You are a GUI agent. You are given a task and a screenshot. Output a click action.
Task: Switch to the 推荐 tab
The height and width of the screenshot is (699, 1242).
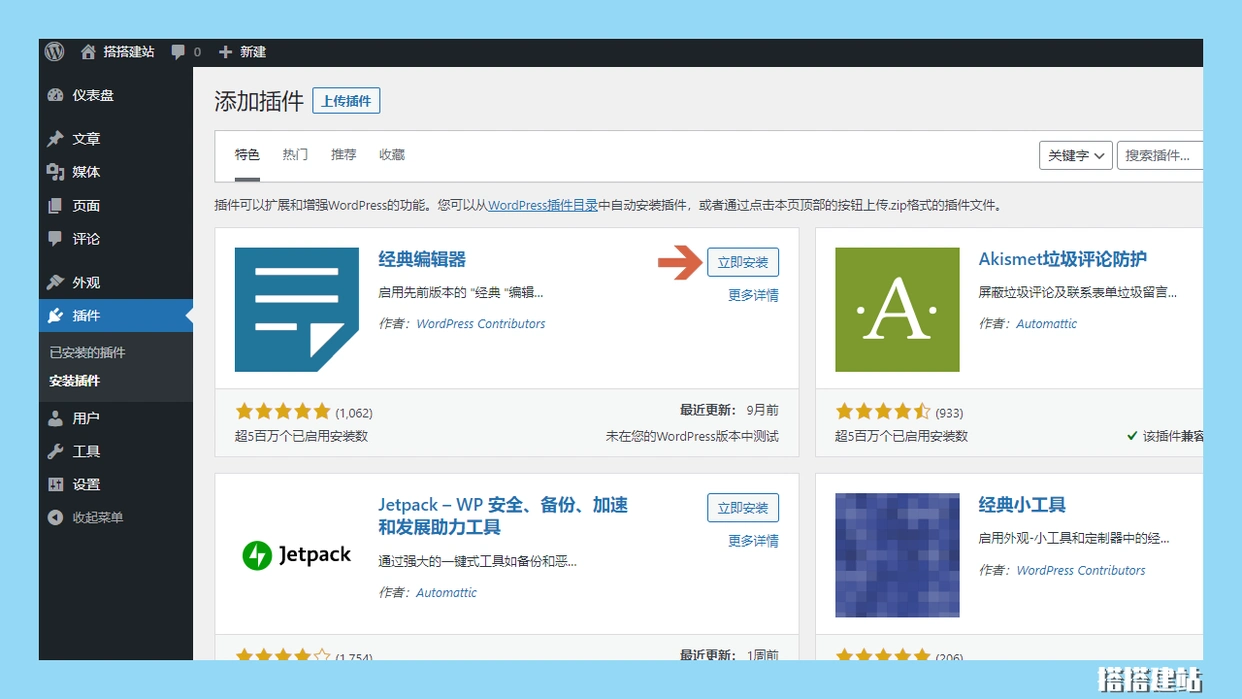pyautogui.click(x=343, y=155)
